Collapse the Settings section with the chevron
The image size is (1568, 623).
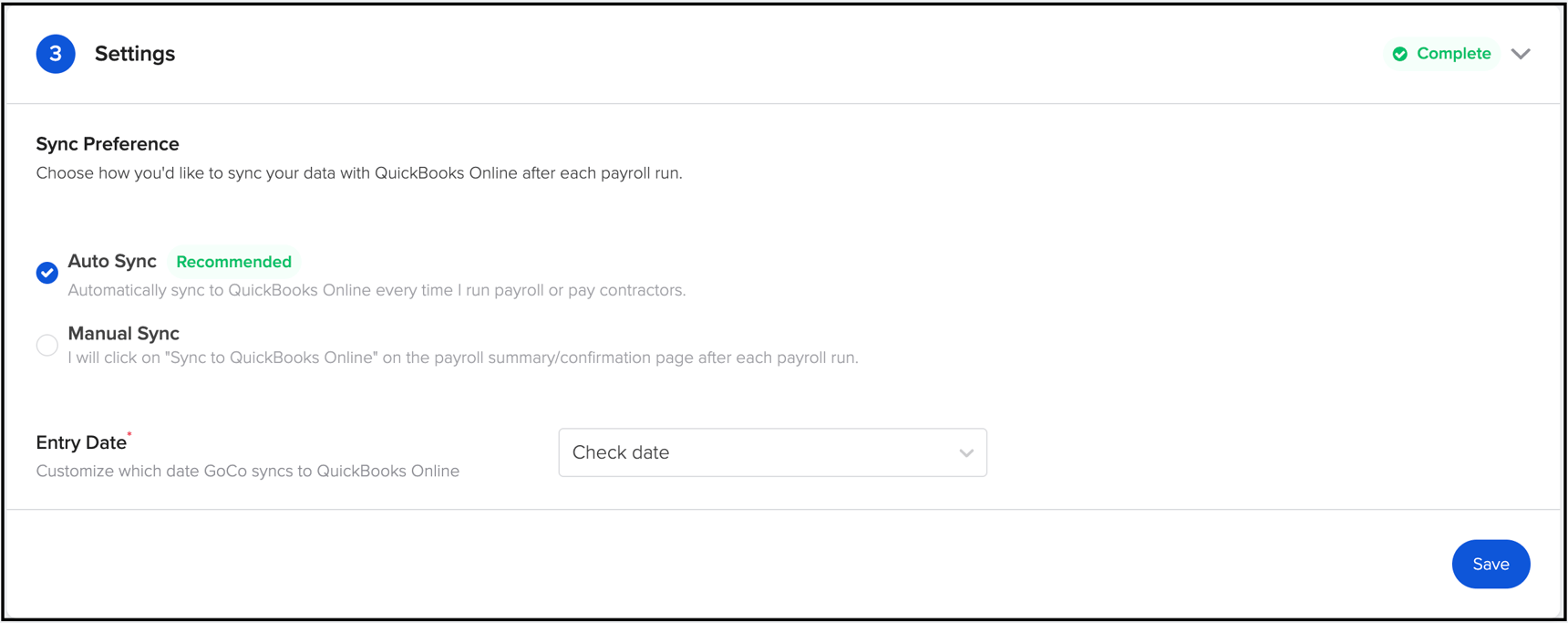tap(1521, 54)
